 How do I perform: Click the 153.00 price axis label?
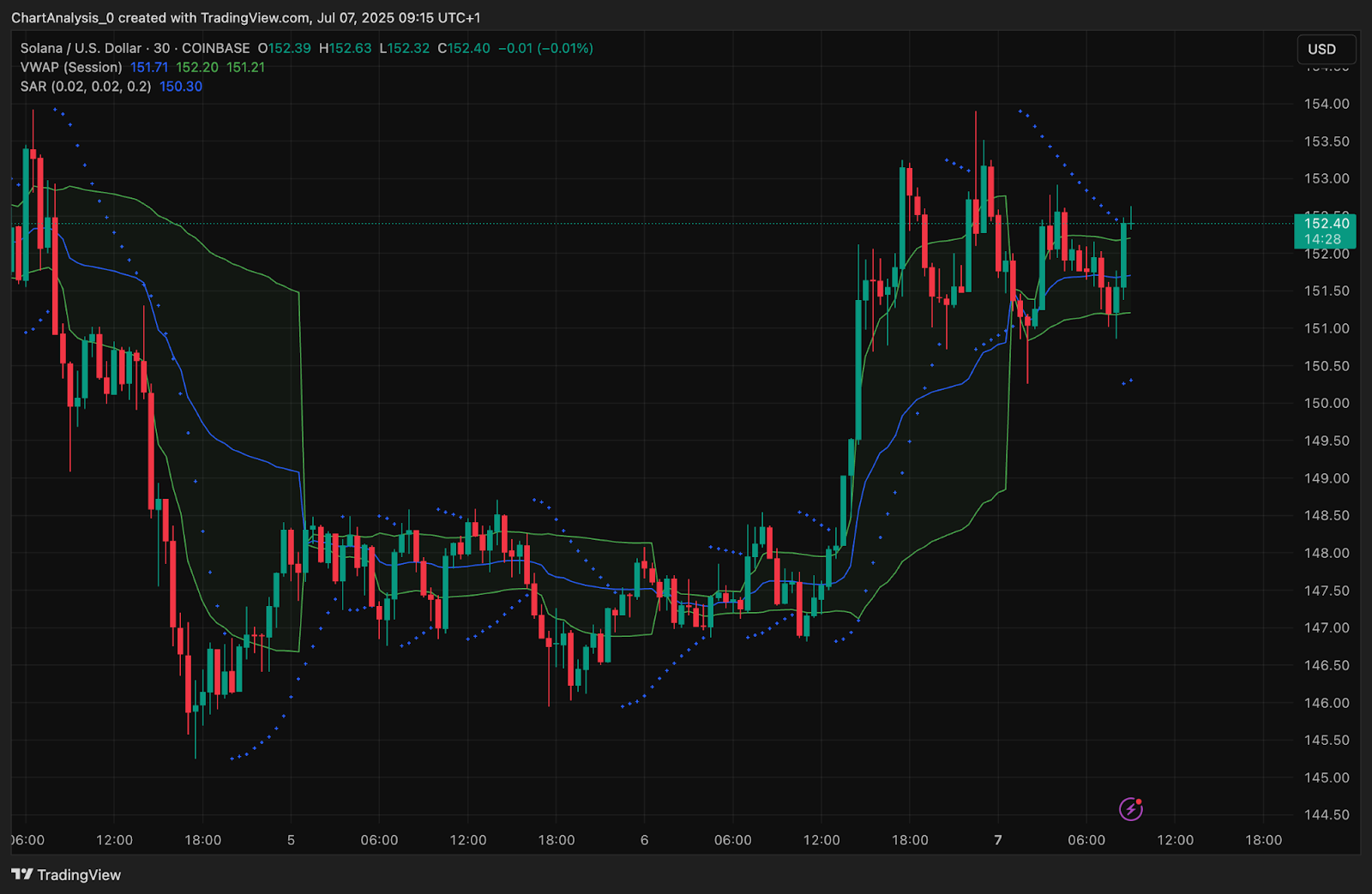click(1327, 178)
